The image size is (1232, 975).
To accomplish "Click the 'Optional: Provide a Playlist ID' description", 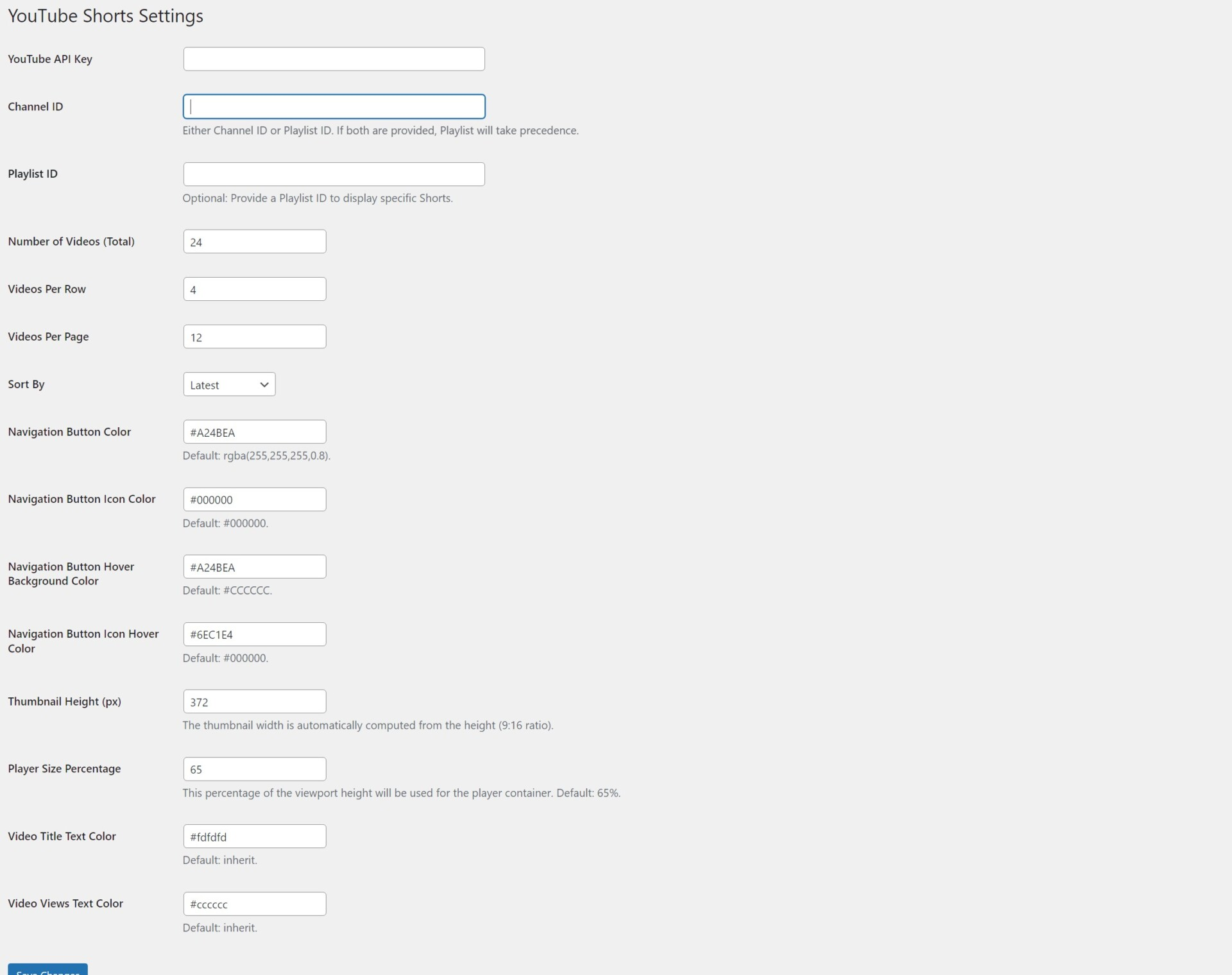I will [318, 198].
